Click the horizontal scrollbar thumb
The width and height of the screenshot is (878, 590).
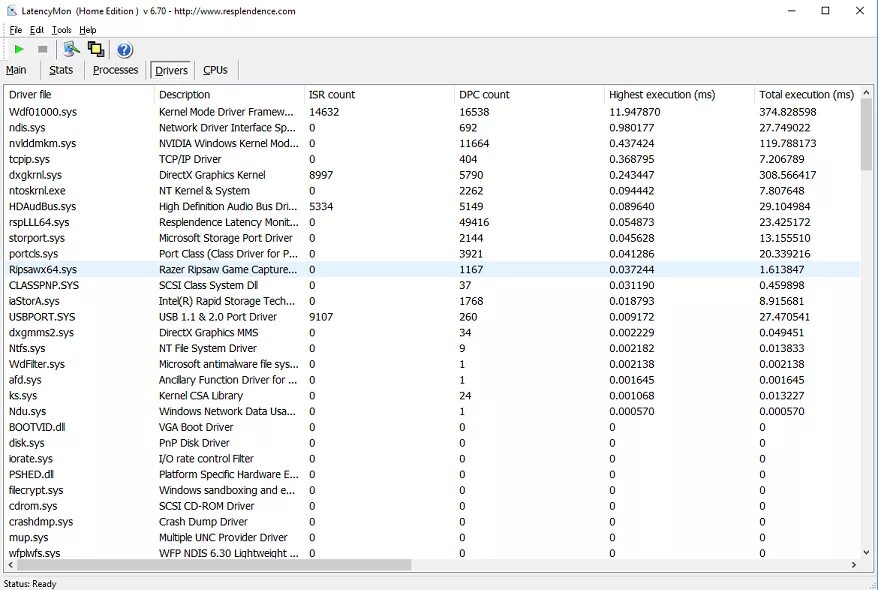[213, 565]
